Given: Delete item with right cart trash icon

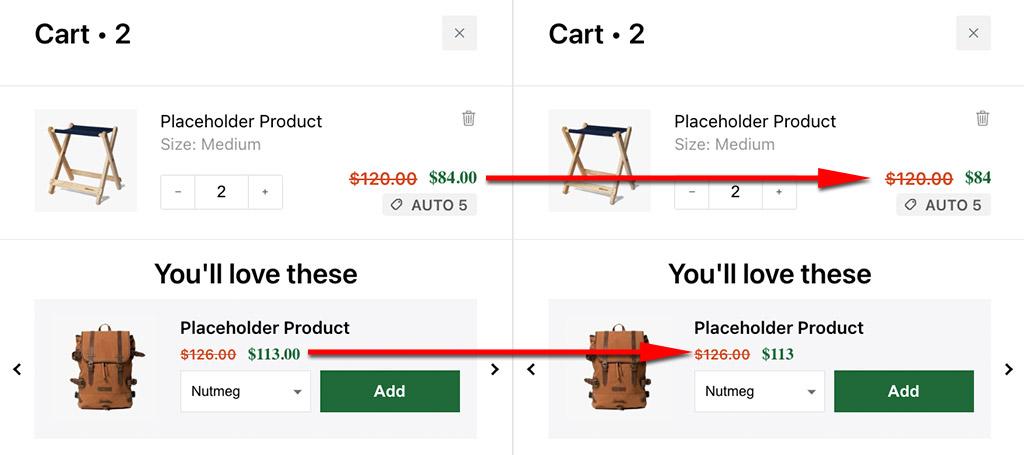Looking at the screenshot, I should [983, 118].
